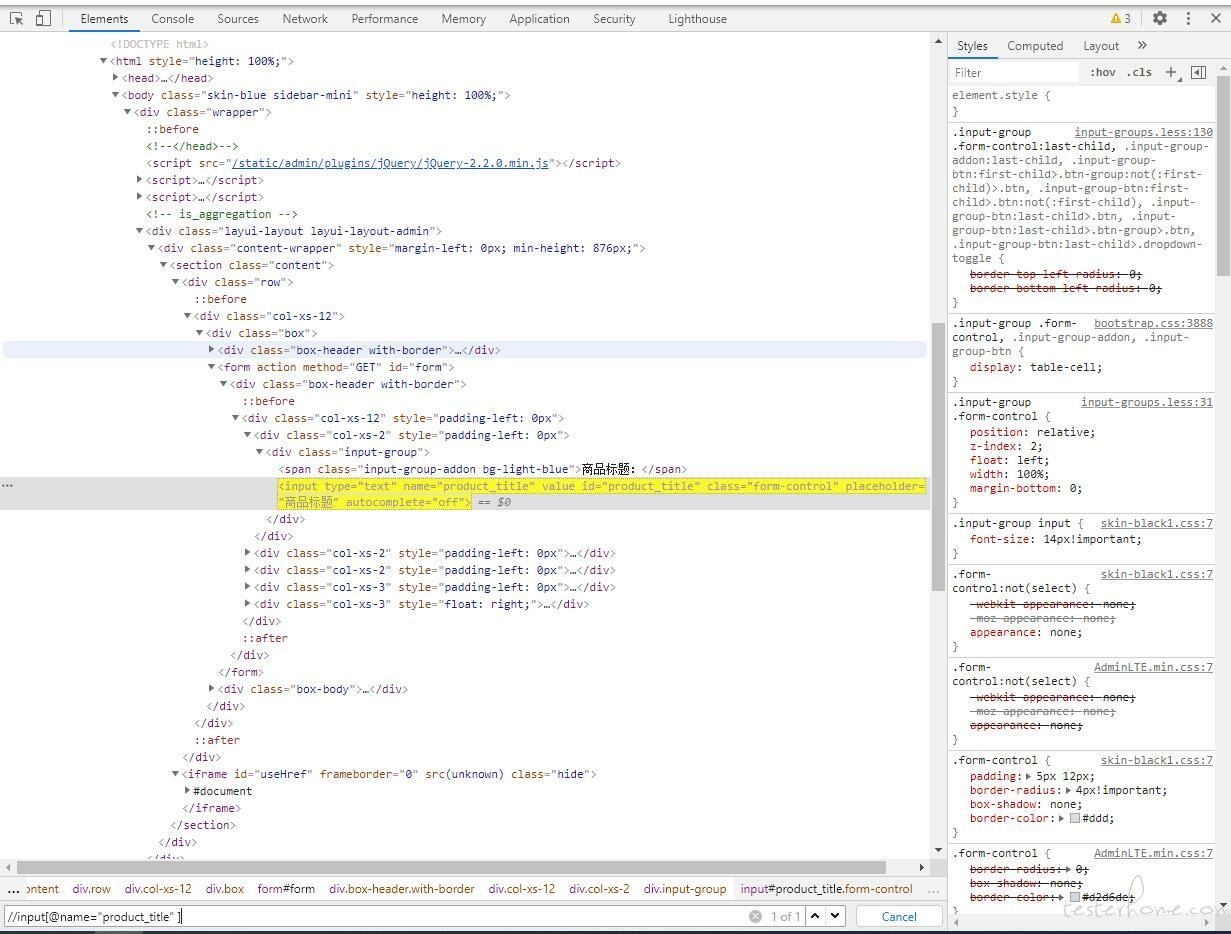Open input-groups.less:130 source link
Screen dimensions: 1231x934
click(1144, 132)
